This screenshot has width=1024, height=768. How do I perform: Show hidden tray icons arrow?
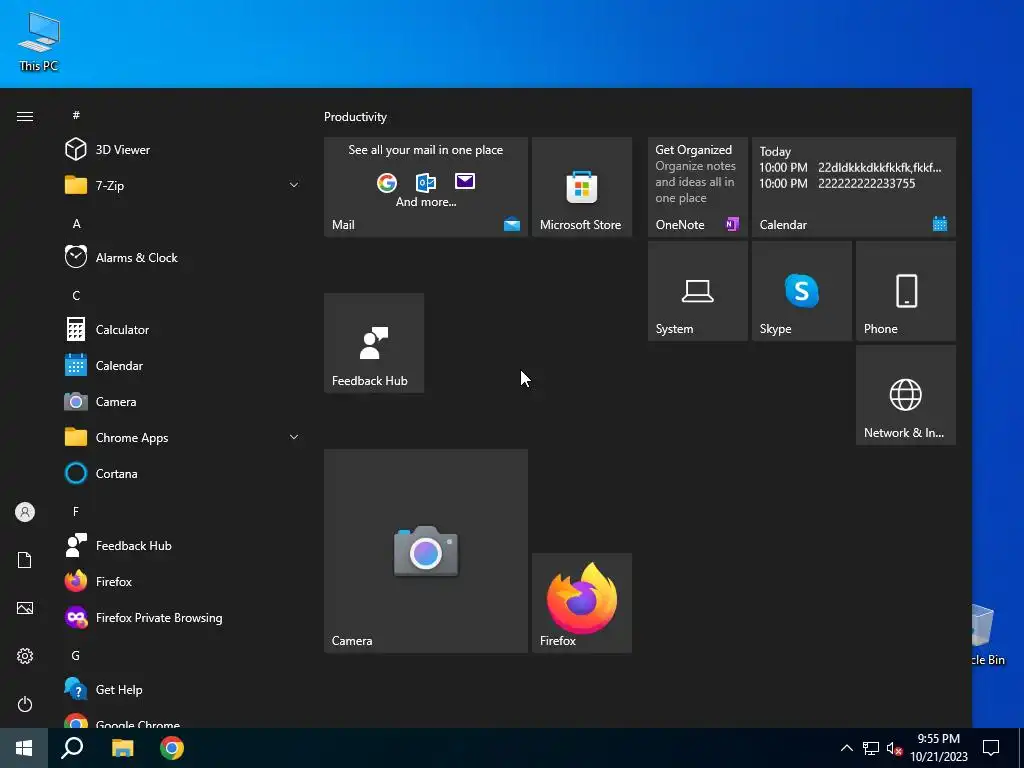(x=846, y=748)
